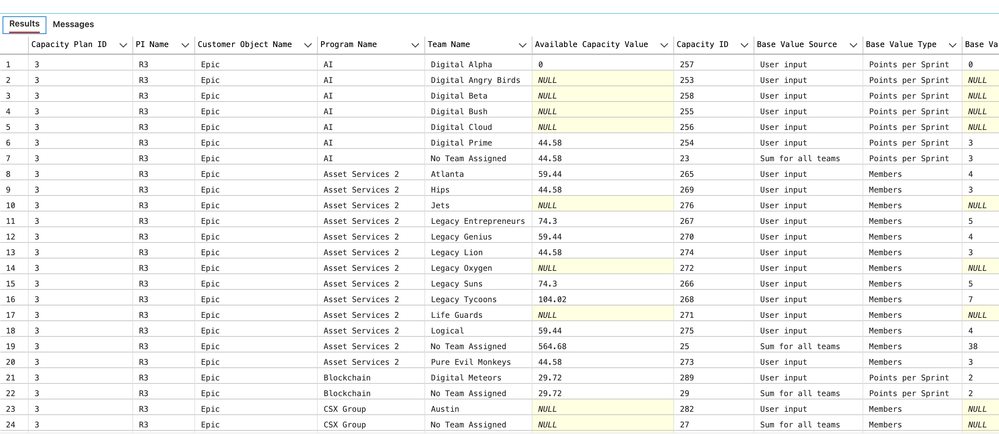This screenshot has width=999, height=434.
Task: Select row number 12 header
Action: pos(14,236)
